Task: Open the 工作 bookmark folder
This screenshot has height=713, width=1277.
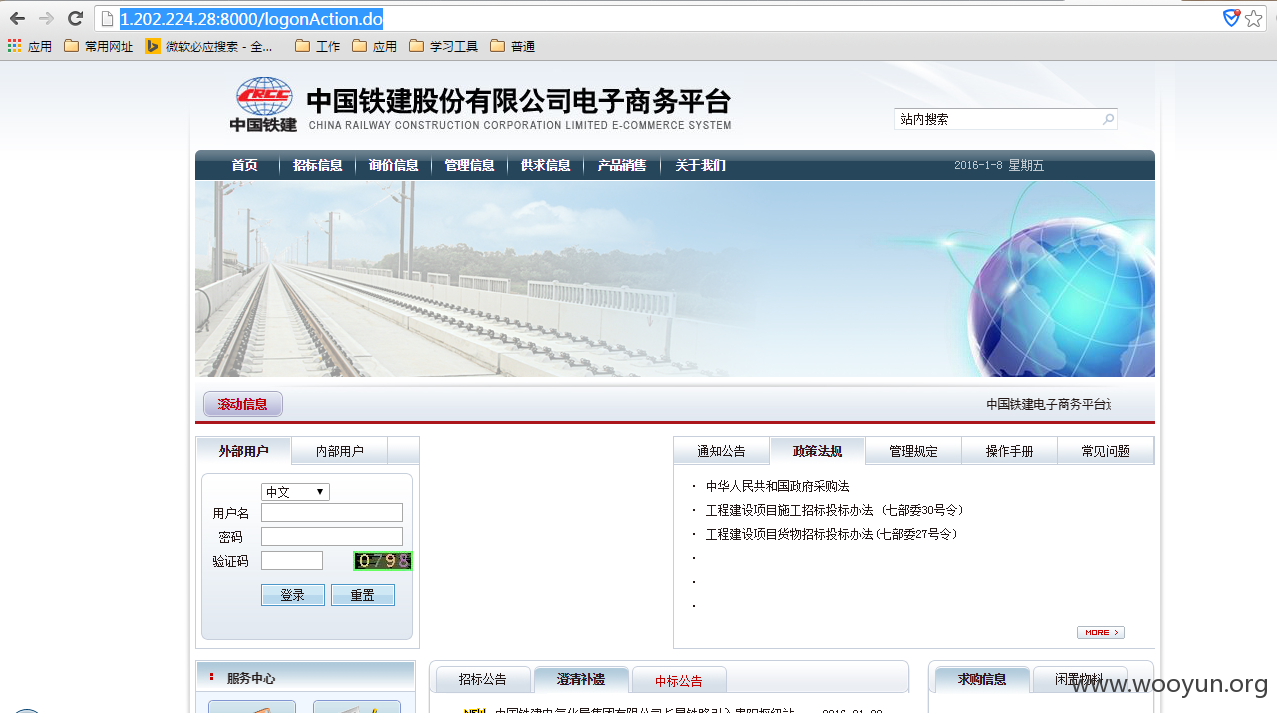Action: [x=318, y=46]
